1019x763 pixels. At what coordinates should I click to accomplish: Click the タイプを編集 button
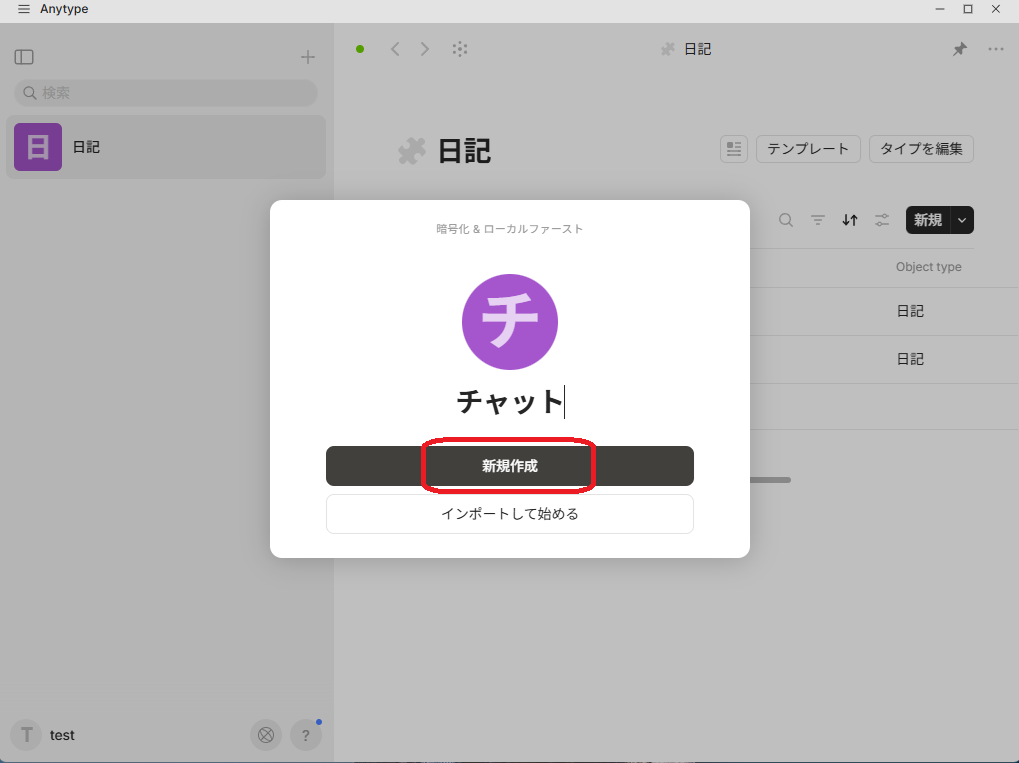921,149
